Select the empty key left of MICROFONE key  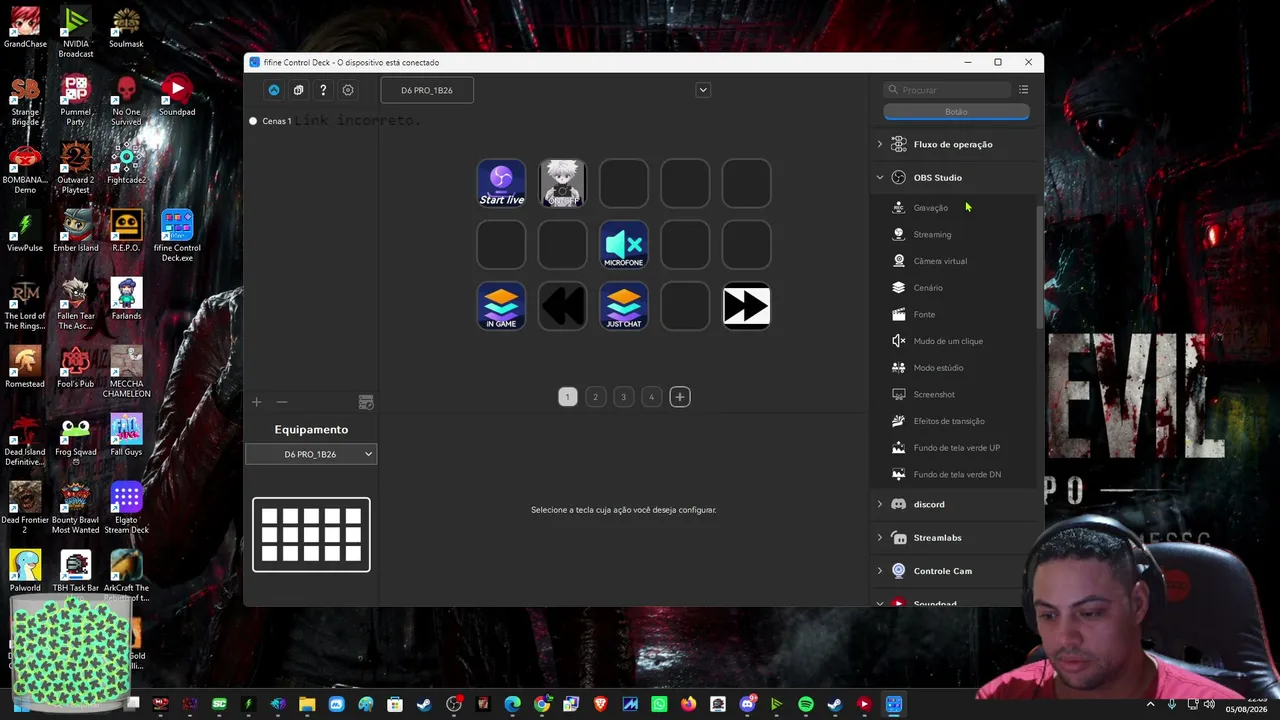(x=563, y=245)
